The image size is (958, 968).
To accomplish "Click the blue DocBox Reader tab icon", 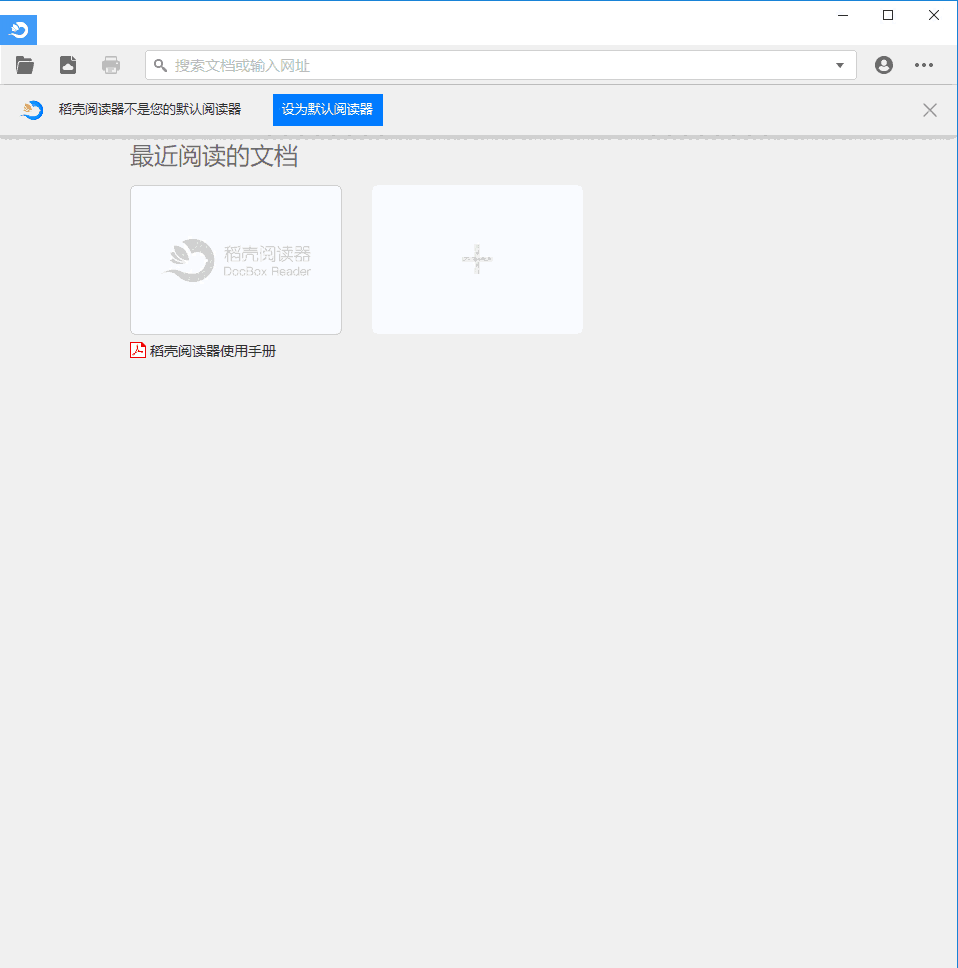I will (18, 29).
